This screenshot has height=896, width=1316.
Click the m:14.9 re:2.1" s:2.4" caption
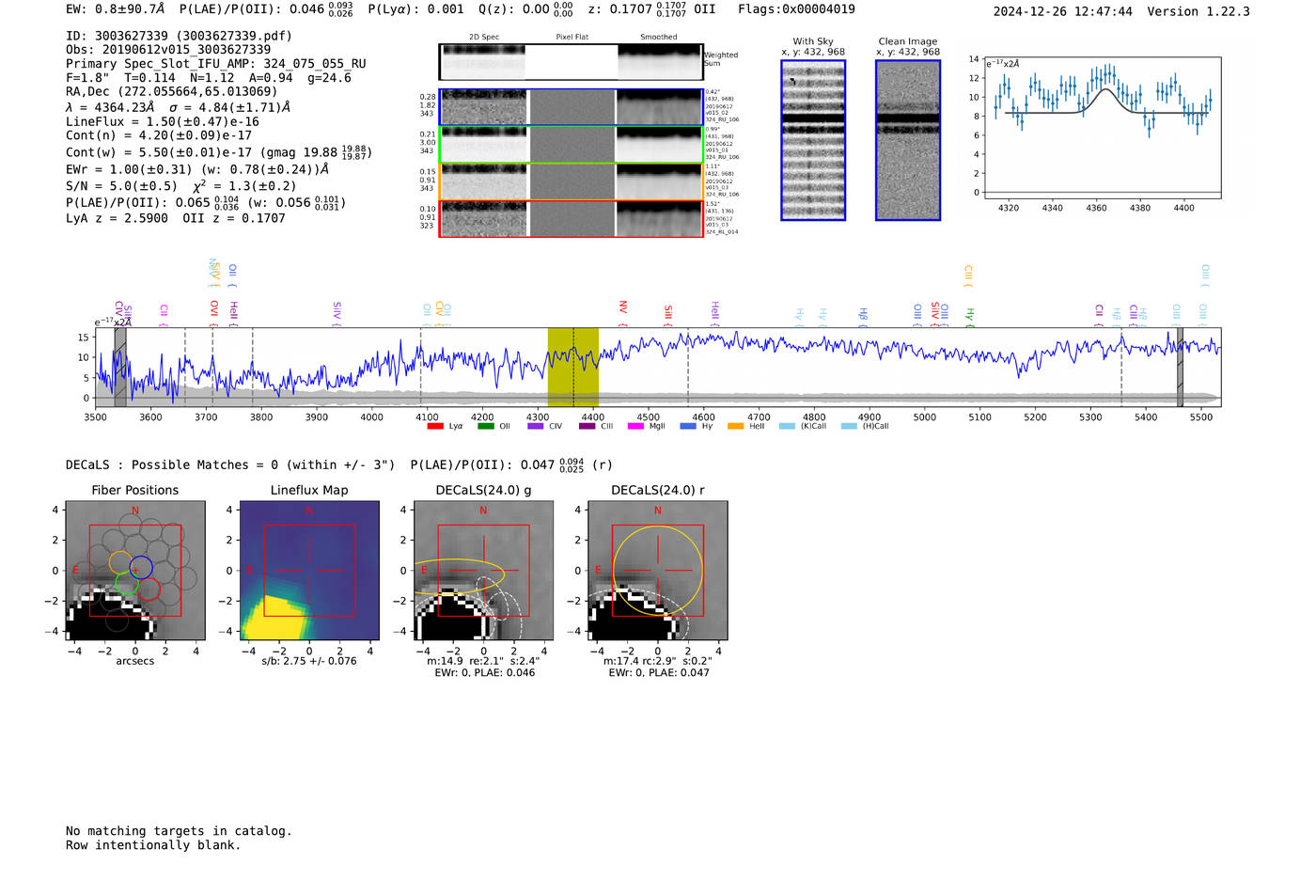pos(483,661)
